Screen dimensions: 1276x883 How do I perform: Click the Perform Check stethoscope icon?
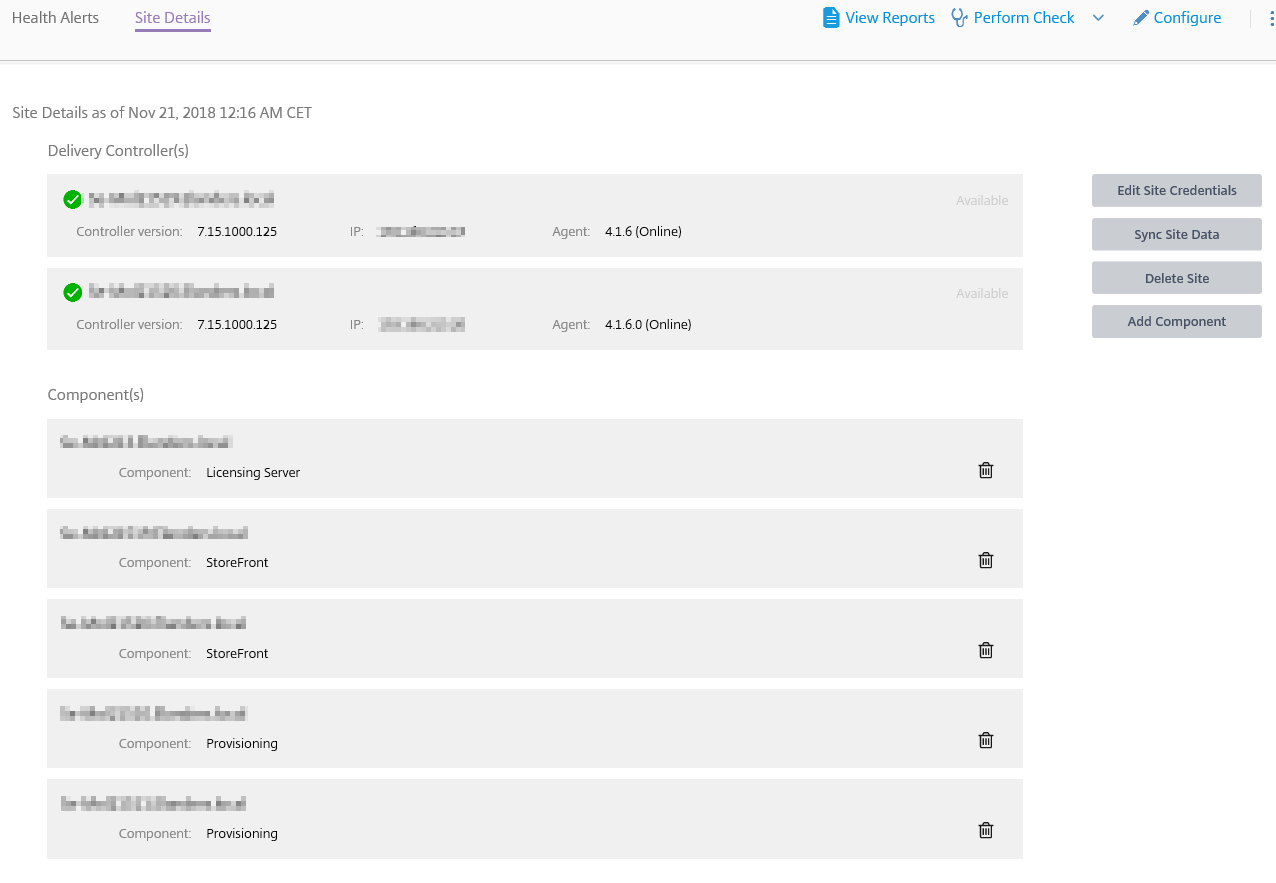pos(959,18)
